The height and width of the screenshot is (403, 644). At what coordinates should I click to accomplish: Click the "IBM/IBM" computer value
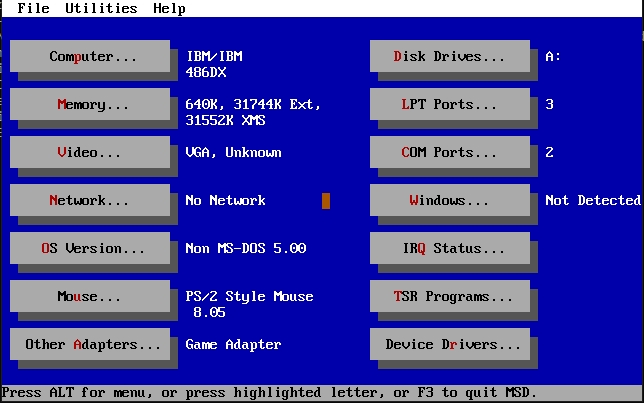click(x=214, y=56)
